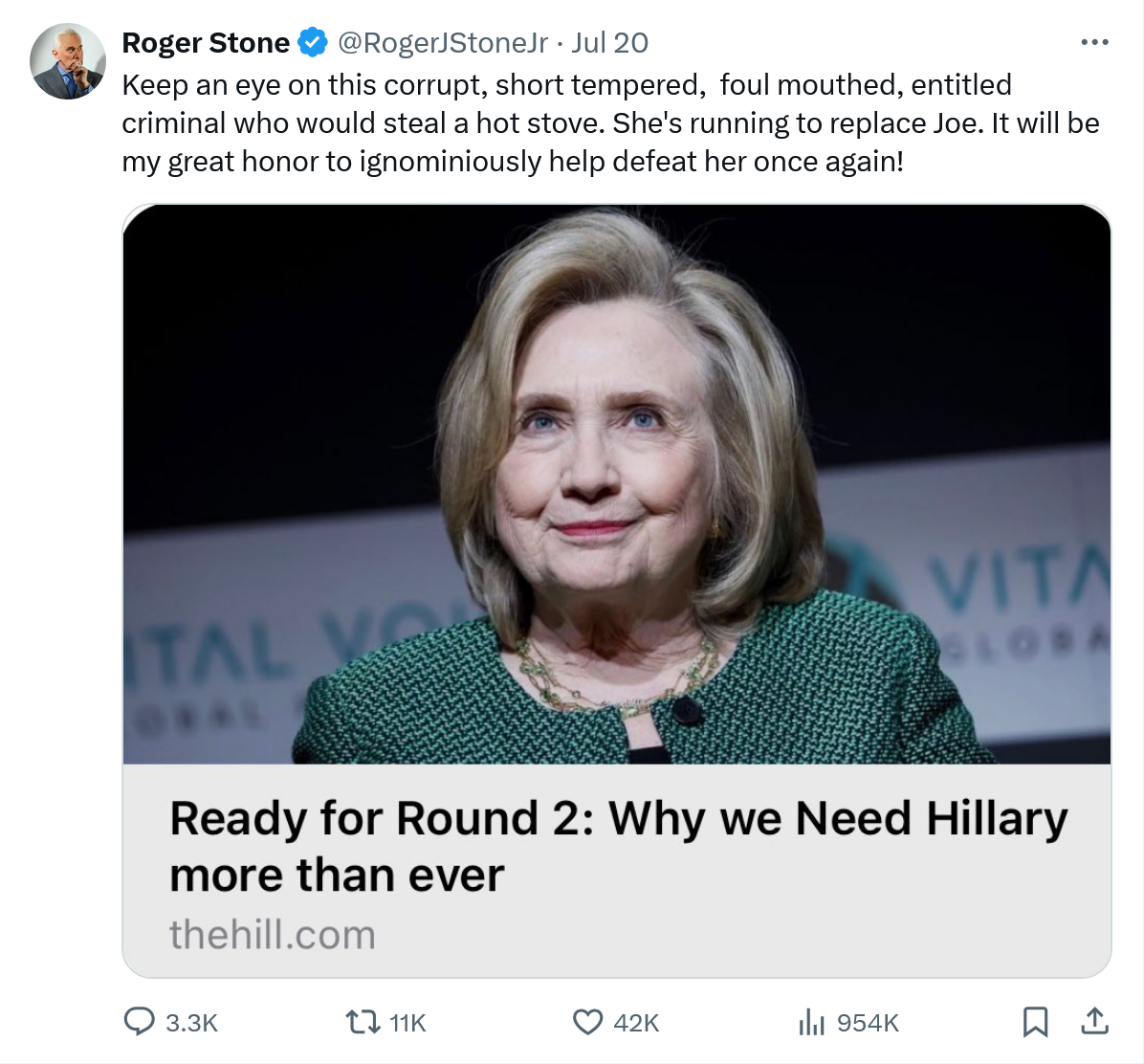Click the 11K reposts count
Viewport: 1144px width, 1064px height.
pos(407,1023)
